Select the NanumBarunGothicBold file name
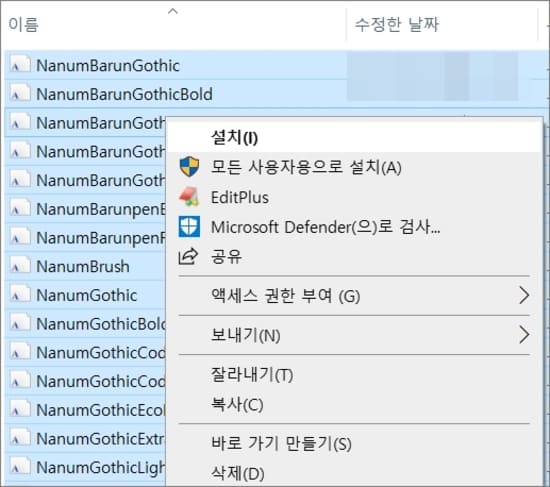This screenshot has height=487, width=550. click(124, 94)
